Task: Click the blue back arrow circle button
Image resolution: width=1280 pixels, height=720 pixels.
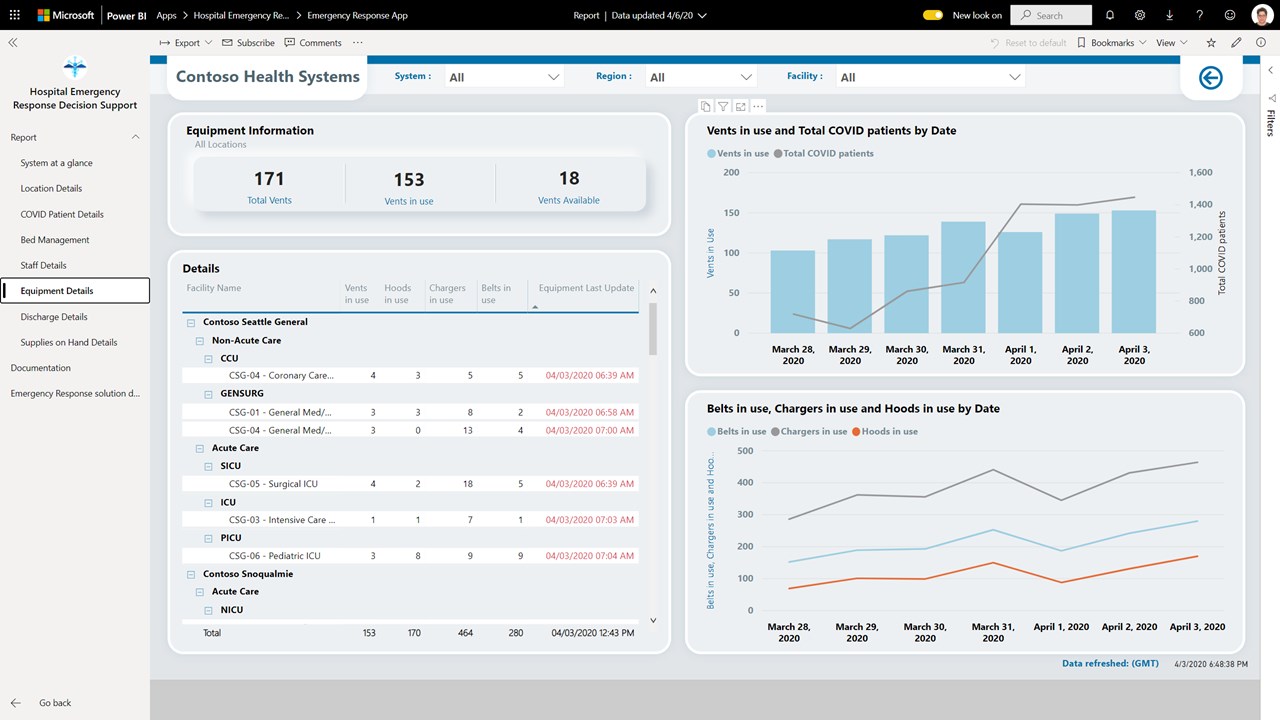Action: coord(1210,77)
